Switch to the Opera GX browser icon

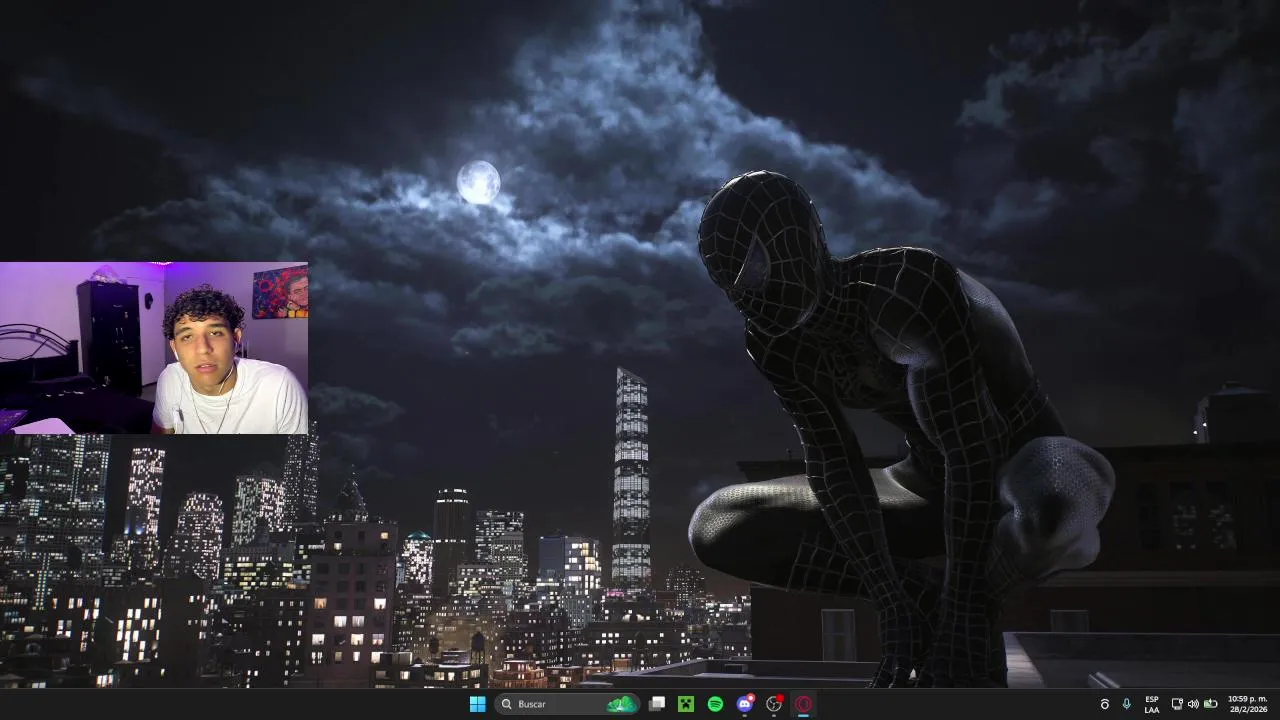point(803,704)
